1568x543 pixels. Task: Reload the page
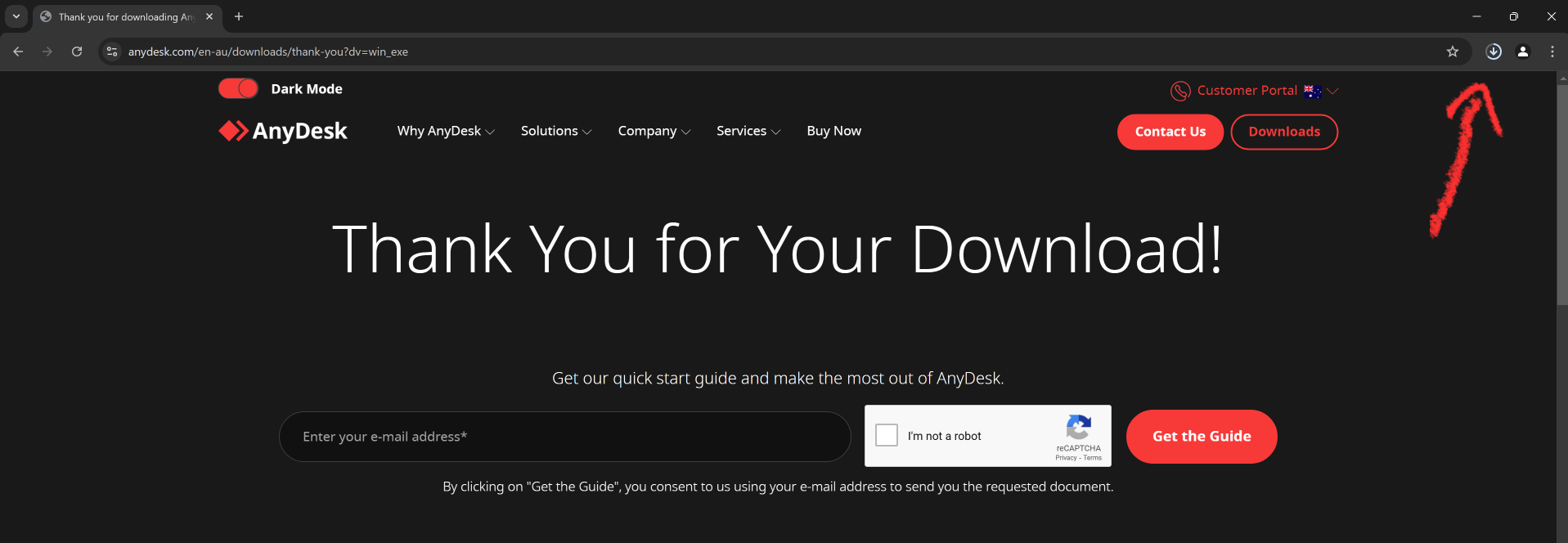77,52
